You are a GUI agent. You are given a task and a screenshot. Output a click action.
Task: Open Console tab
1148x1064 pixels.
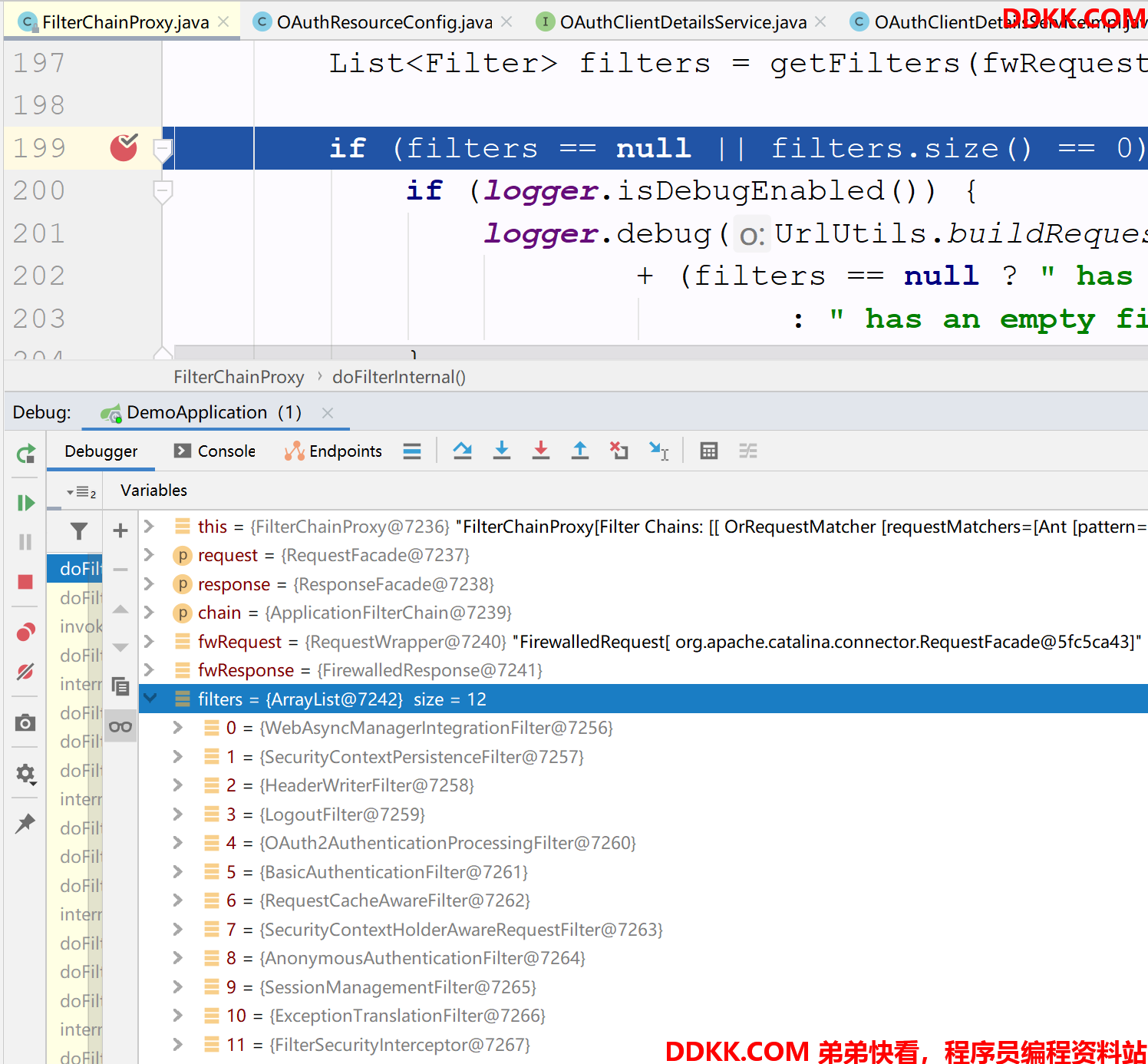click(215, 451)
